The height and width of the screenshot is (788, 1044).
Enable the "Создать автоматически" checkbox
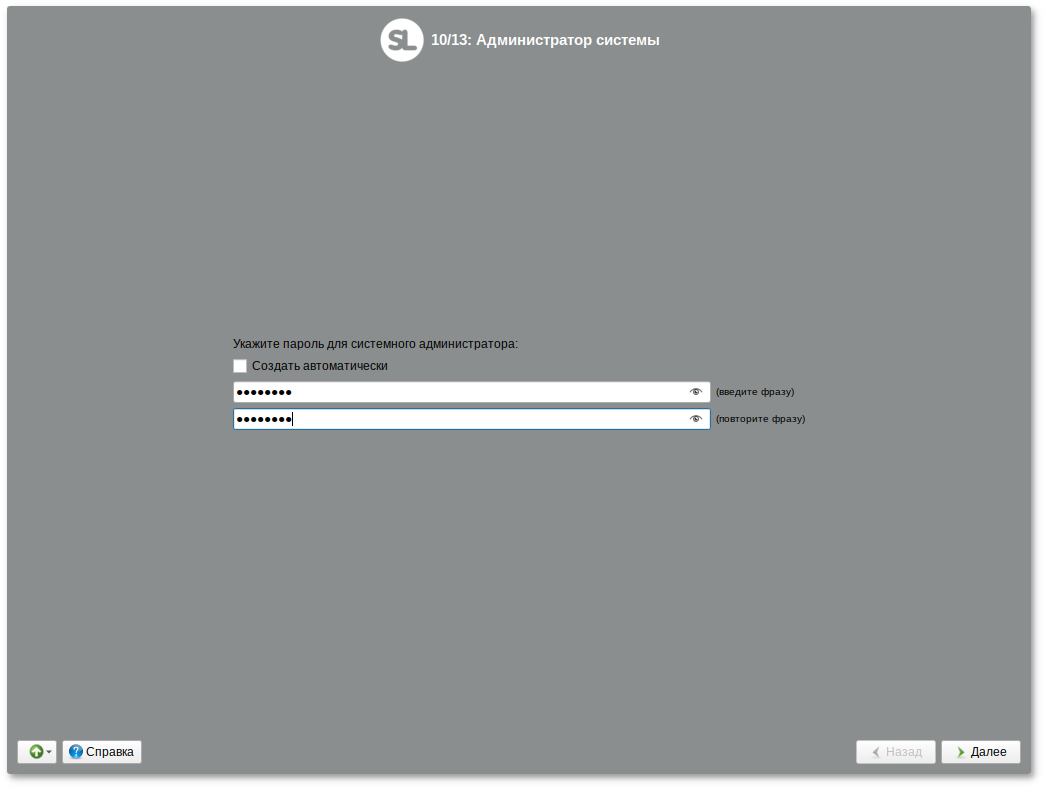tap(240, 366)
